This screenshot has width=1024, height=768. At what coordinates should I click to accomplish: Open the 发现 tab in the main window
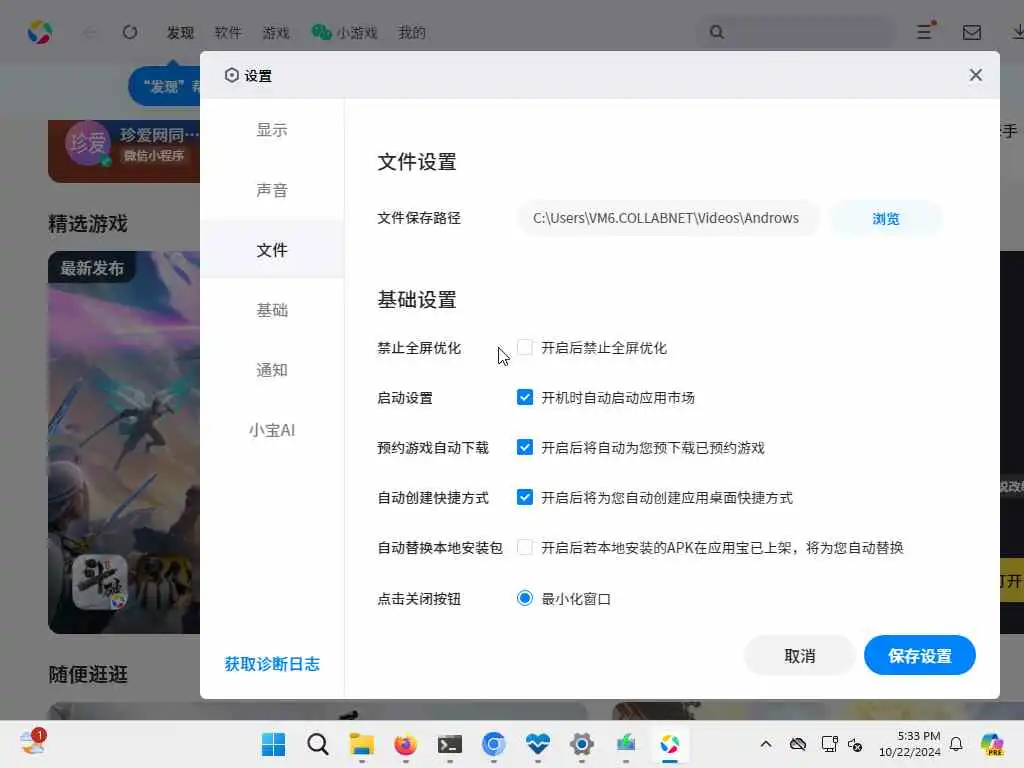pos(180,33)
